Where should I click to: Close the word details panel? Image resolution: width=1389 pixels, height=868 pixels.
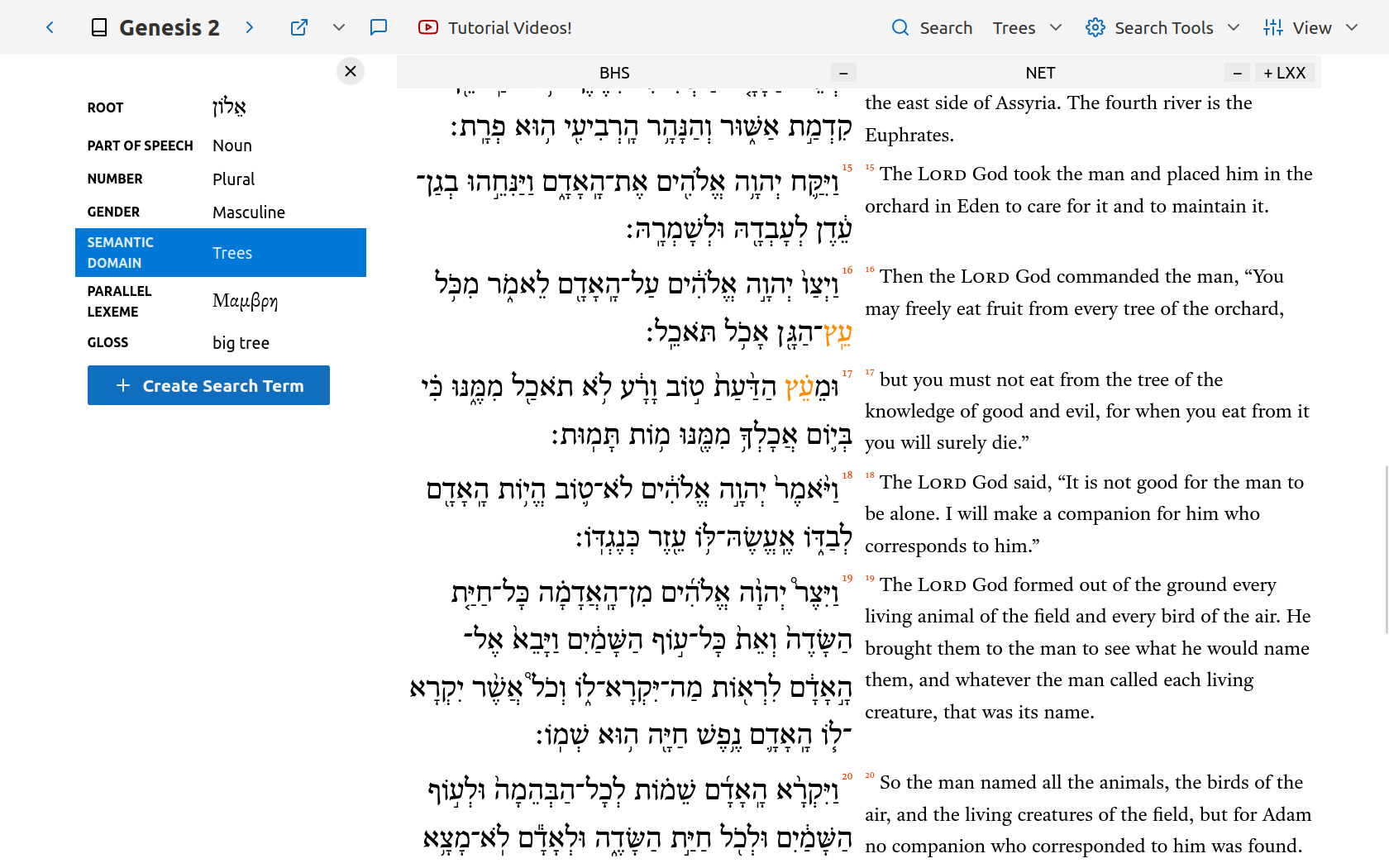(x=351, y=71)
